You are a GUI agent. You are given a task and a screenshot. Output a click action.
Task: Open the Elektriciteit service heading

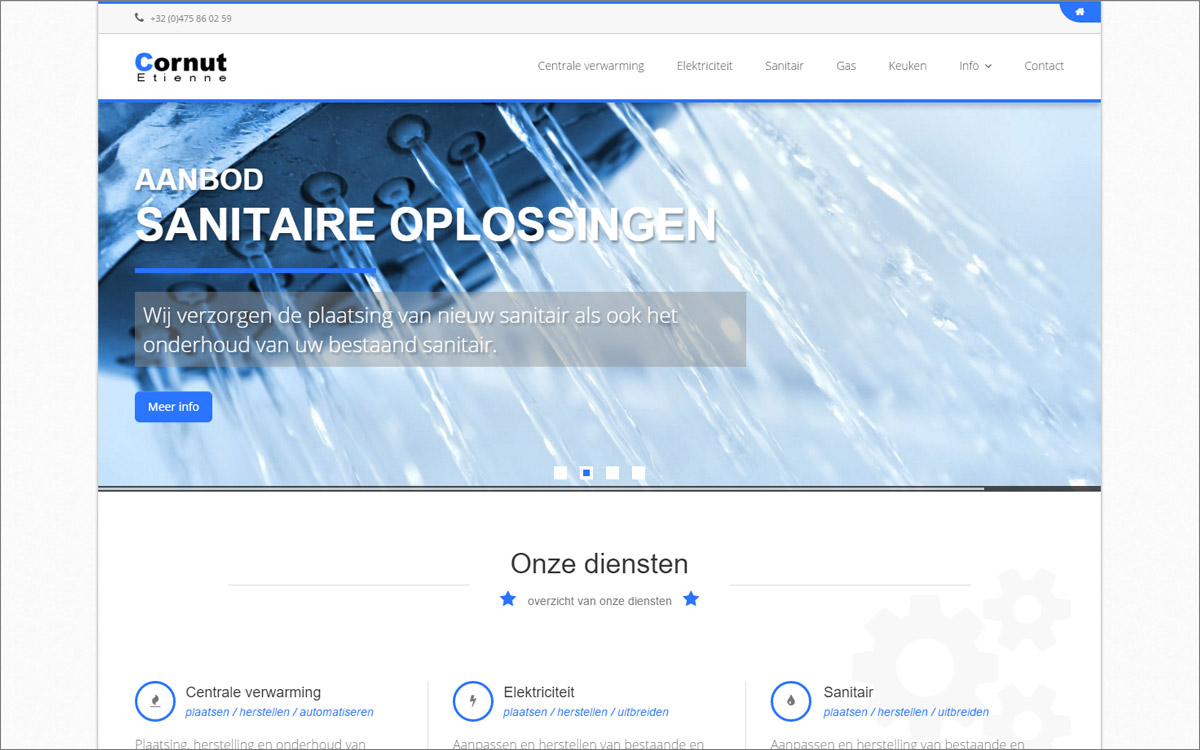[539, 692]
